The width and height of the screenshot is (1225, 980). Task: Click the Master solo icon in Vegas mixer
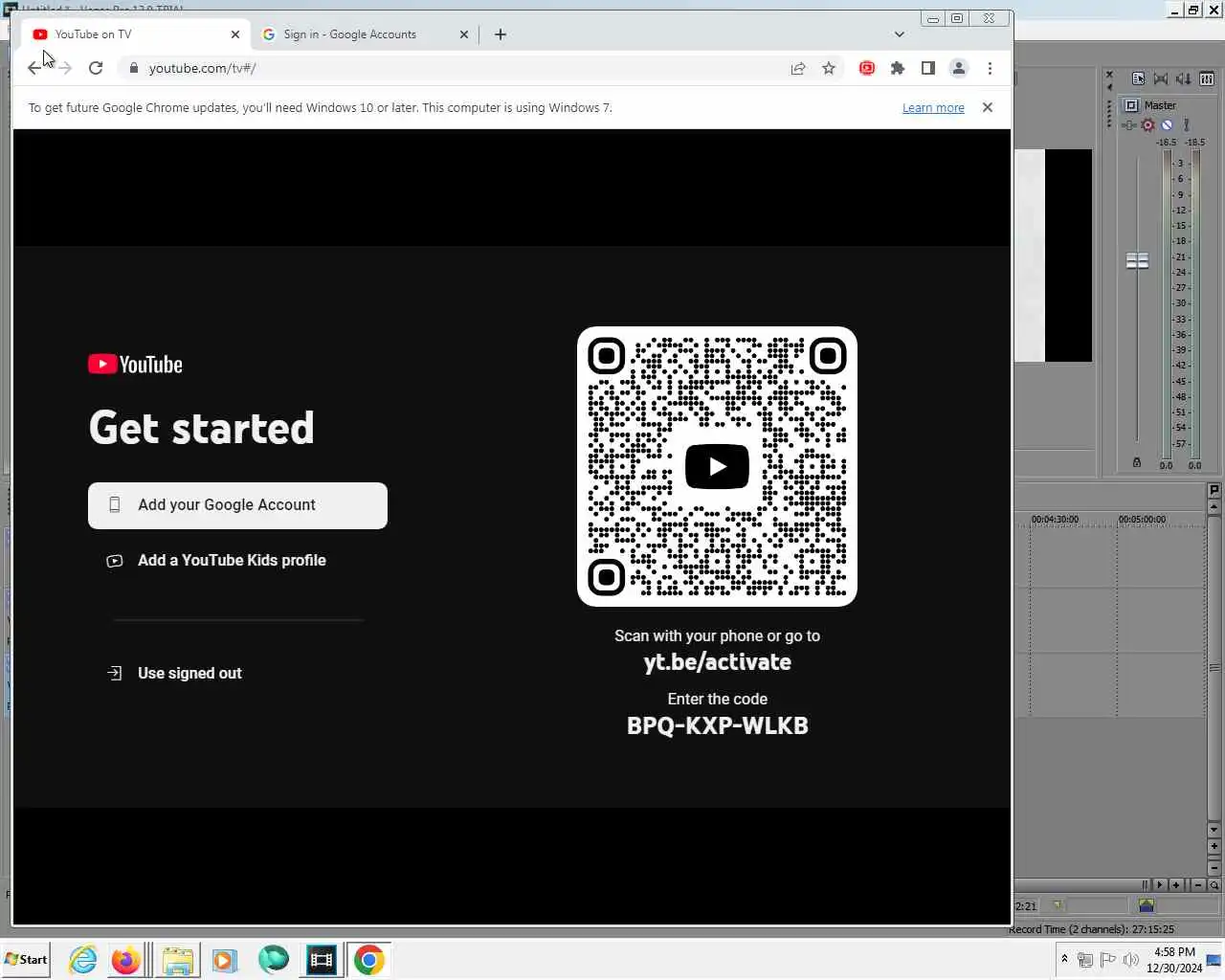point(1186,124)
